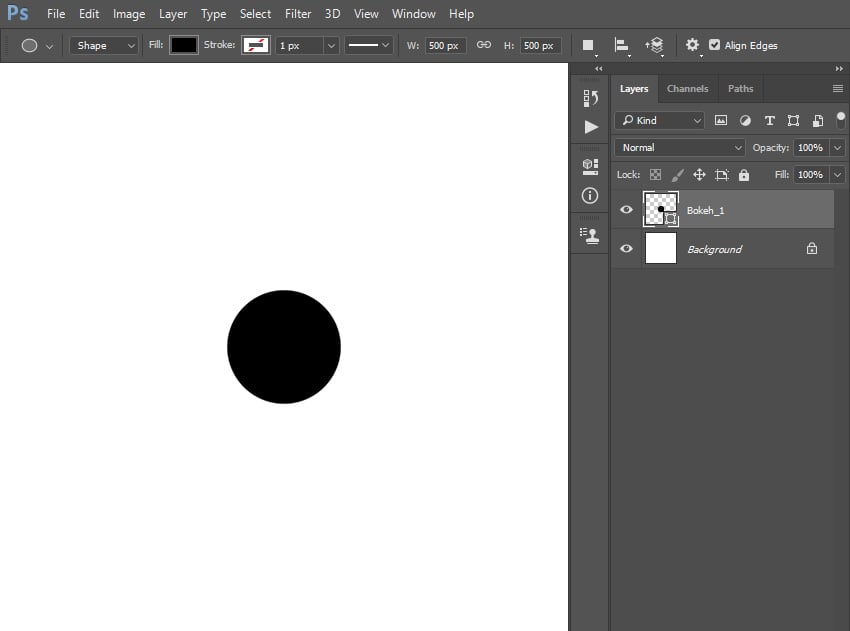
Task: Hide the Background layer
Action: [x=626, y=249]
